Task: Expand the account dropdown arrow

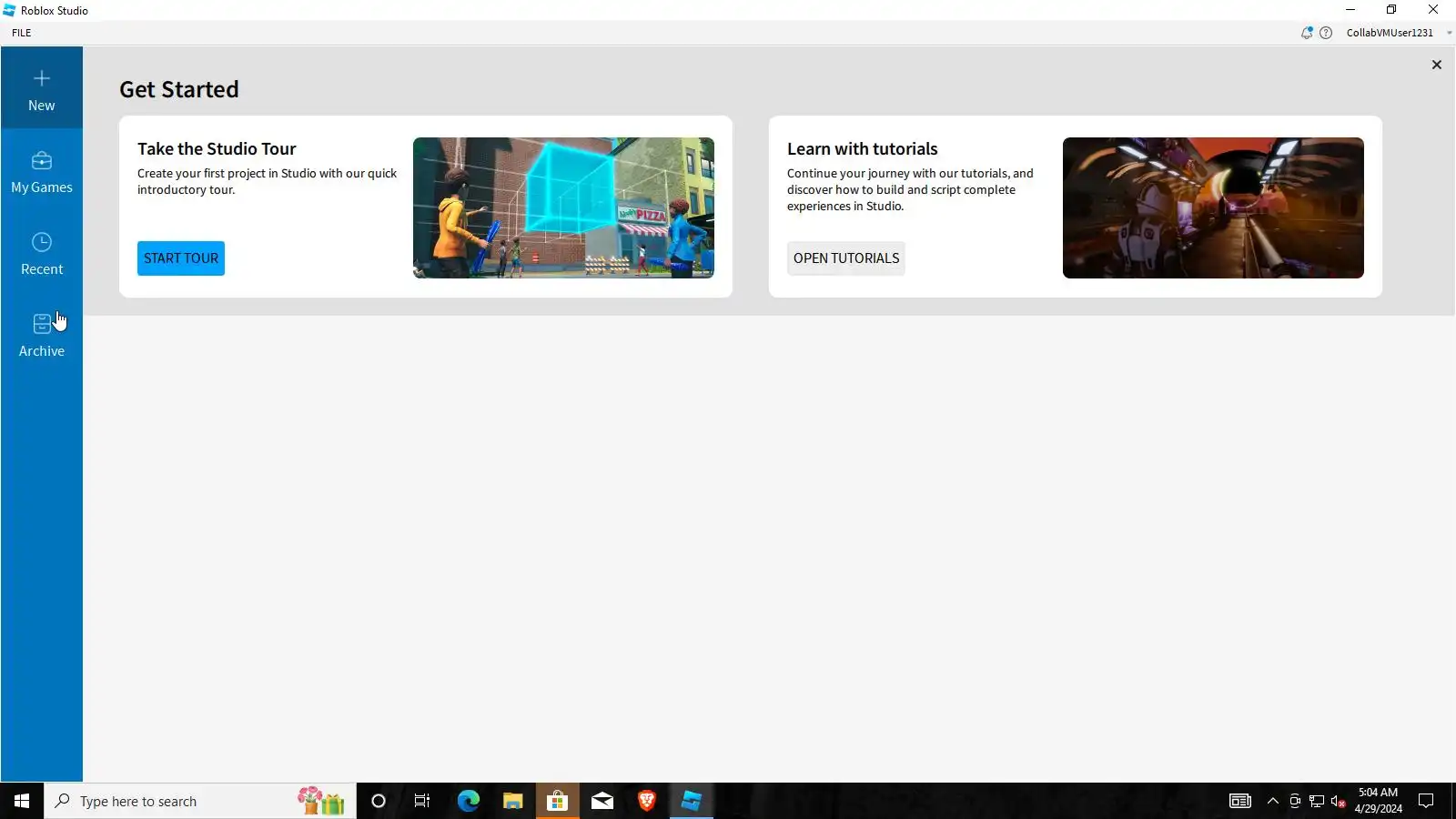Action: click(x=1449, y=33)
